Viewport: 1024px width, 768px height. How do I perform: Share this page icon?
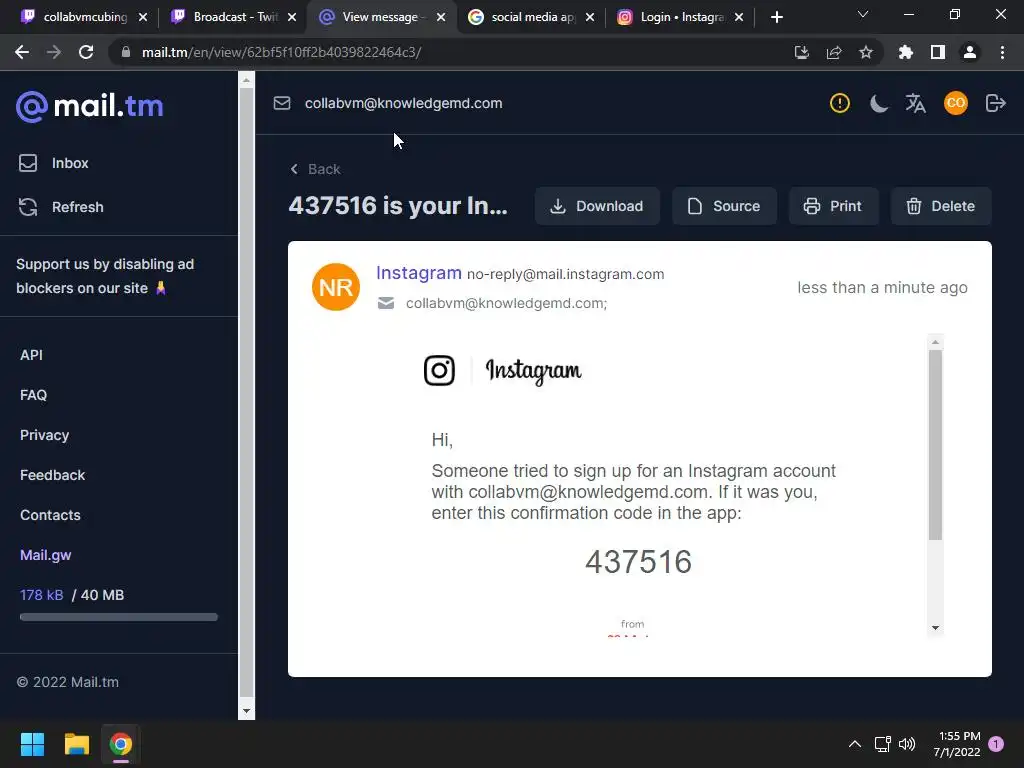(x=833, y=52)
